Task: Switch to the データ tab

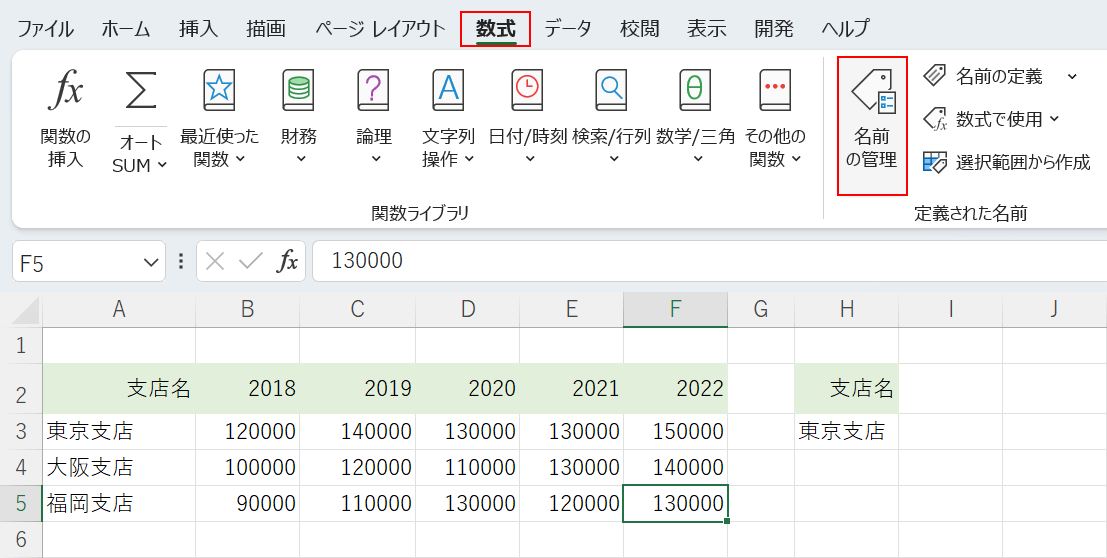Action: [x=567, y=28]
